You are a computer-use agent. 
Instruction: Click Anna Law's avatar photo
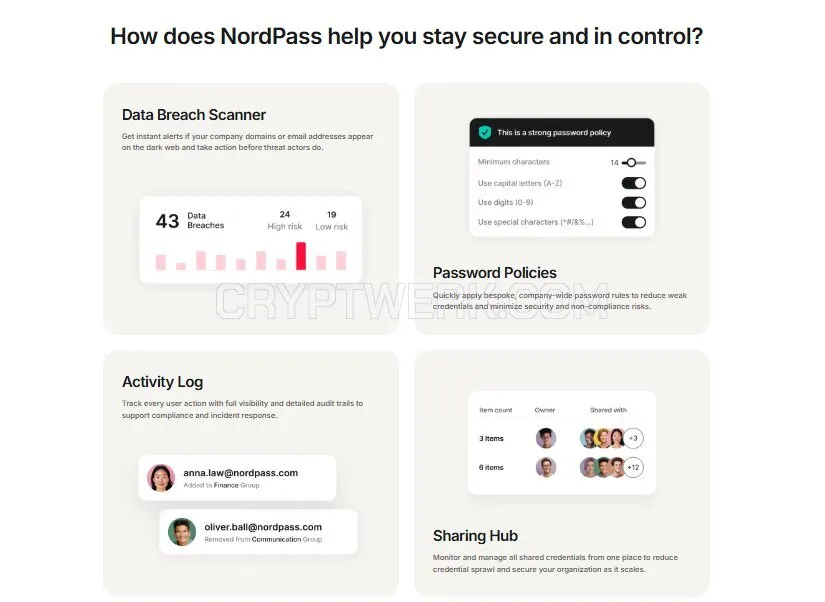pyautogui.click(x=160, y=478)
